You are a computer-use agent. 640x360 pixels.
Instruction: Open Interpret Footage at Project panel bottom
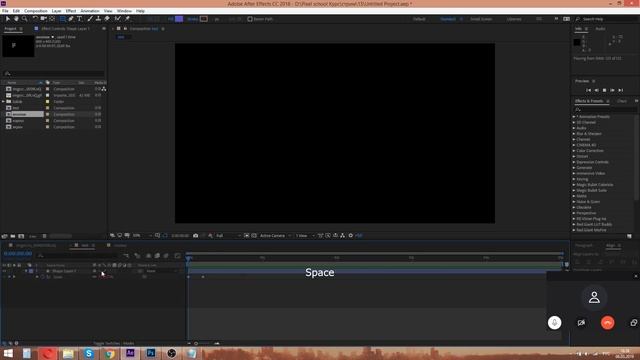4,236
